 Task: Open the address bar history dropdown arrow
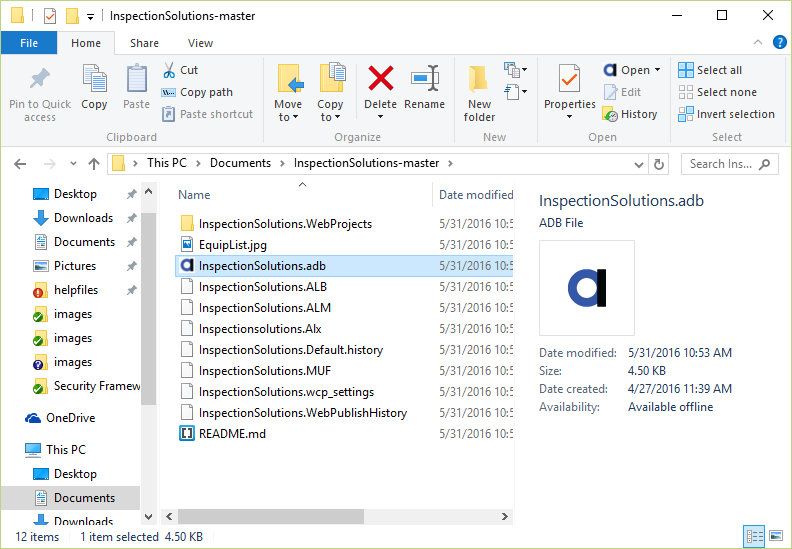pyautogui.click(x=638, y=165)
